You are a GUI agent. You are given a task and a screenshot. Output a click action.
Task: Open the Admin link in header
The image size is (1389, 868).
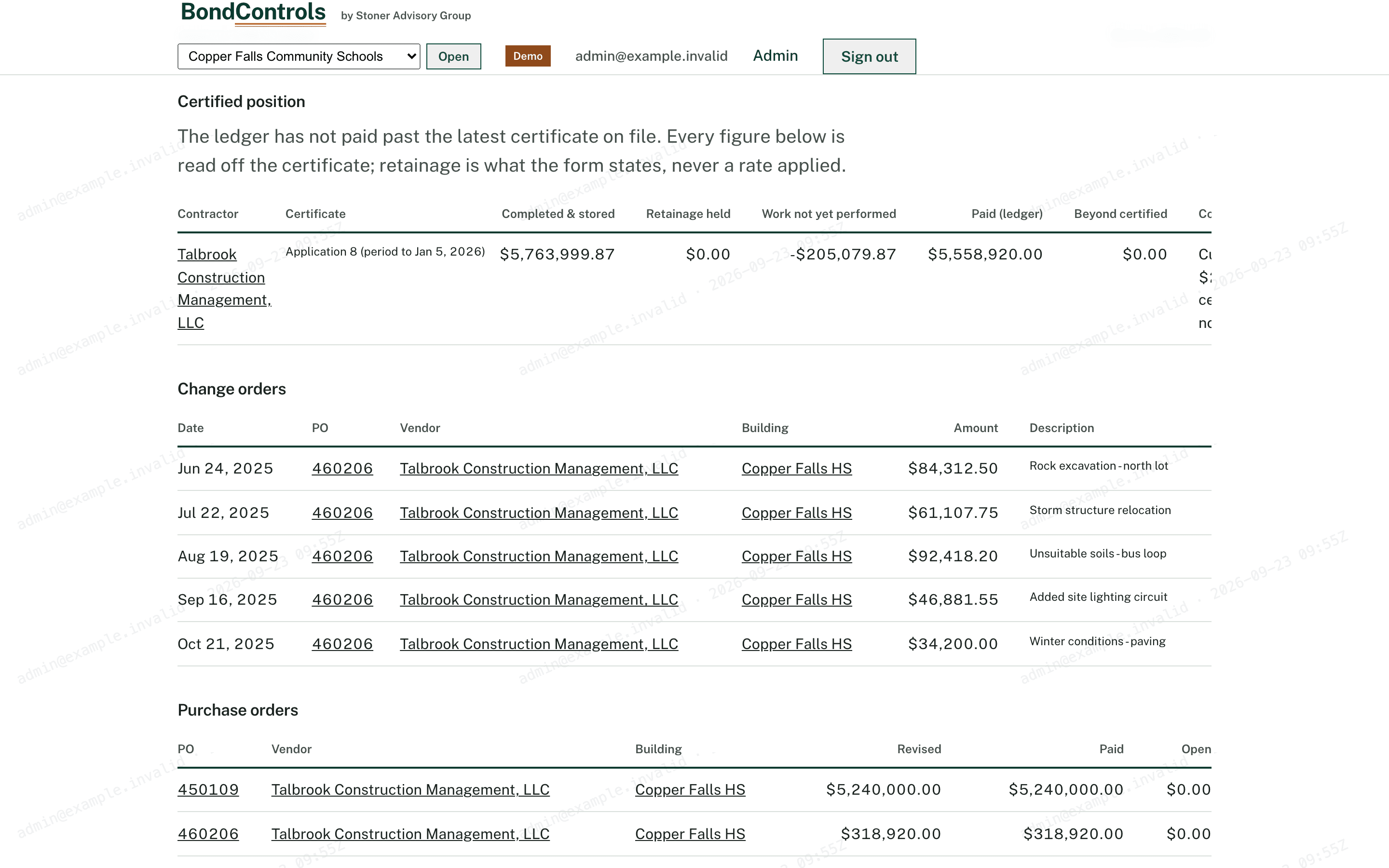point(775,55)
